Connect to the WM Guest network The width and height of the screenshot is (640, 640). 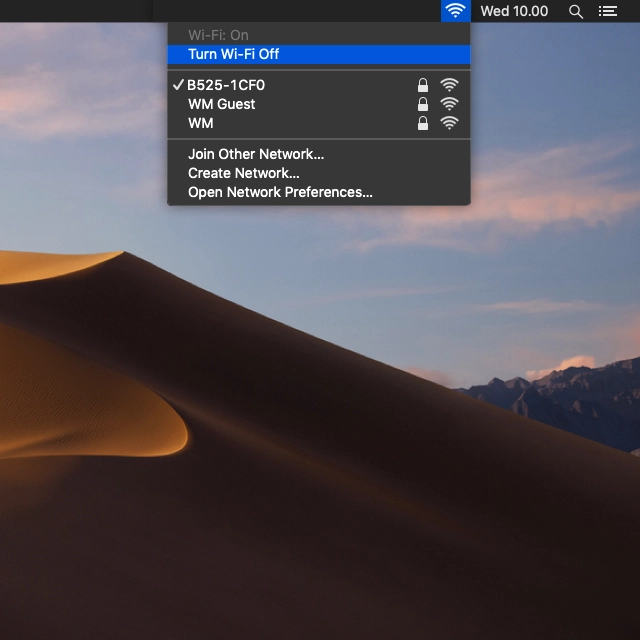click(221, 104)
